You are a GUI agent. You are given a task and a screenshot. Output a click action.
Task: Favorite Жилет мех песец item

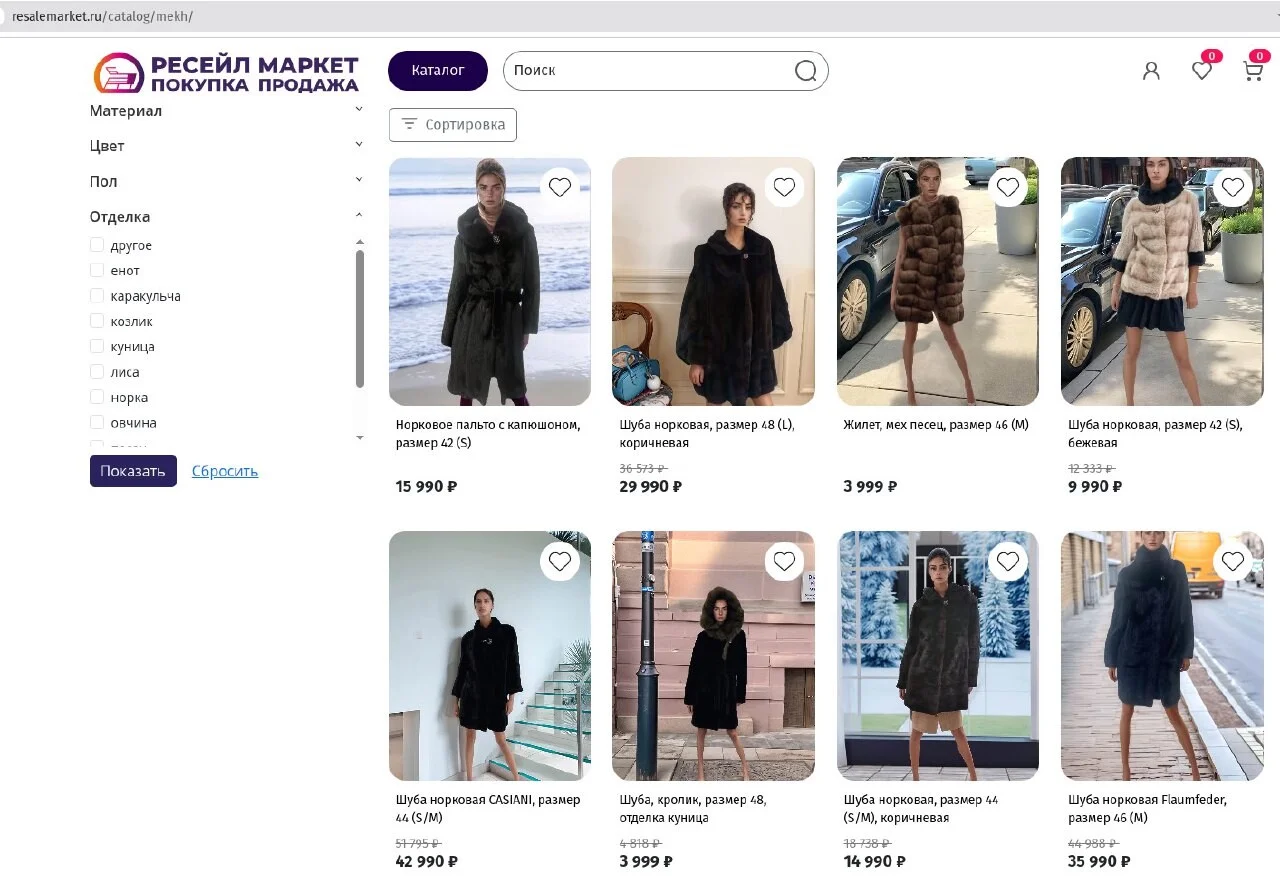pyautogui.click(x=1008, y=187)
